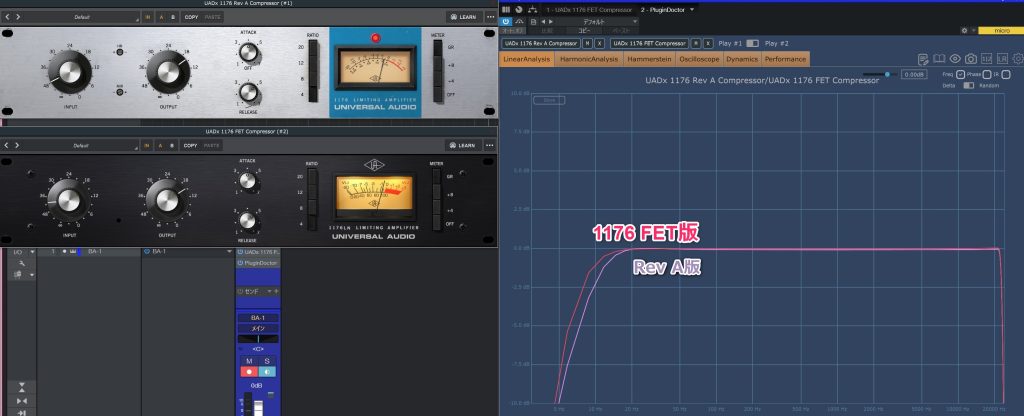Toggle the Freq checkbox
Screen dimensions: 1024x416
pos(960,74)
